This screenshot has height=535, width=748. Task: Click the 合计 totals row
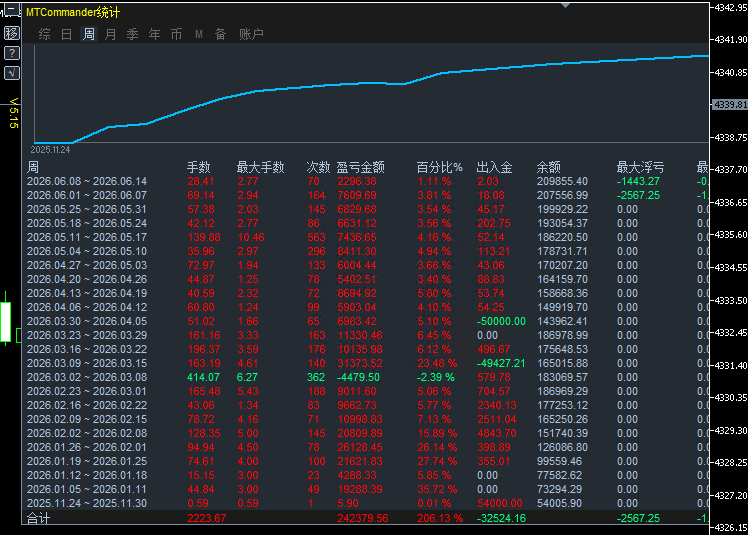point(365,518)
